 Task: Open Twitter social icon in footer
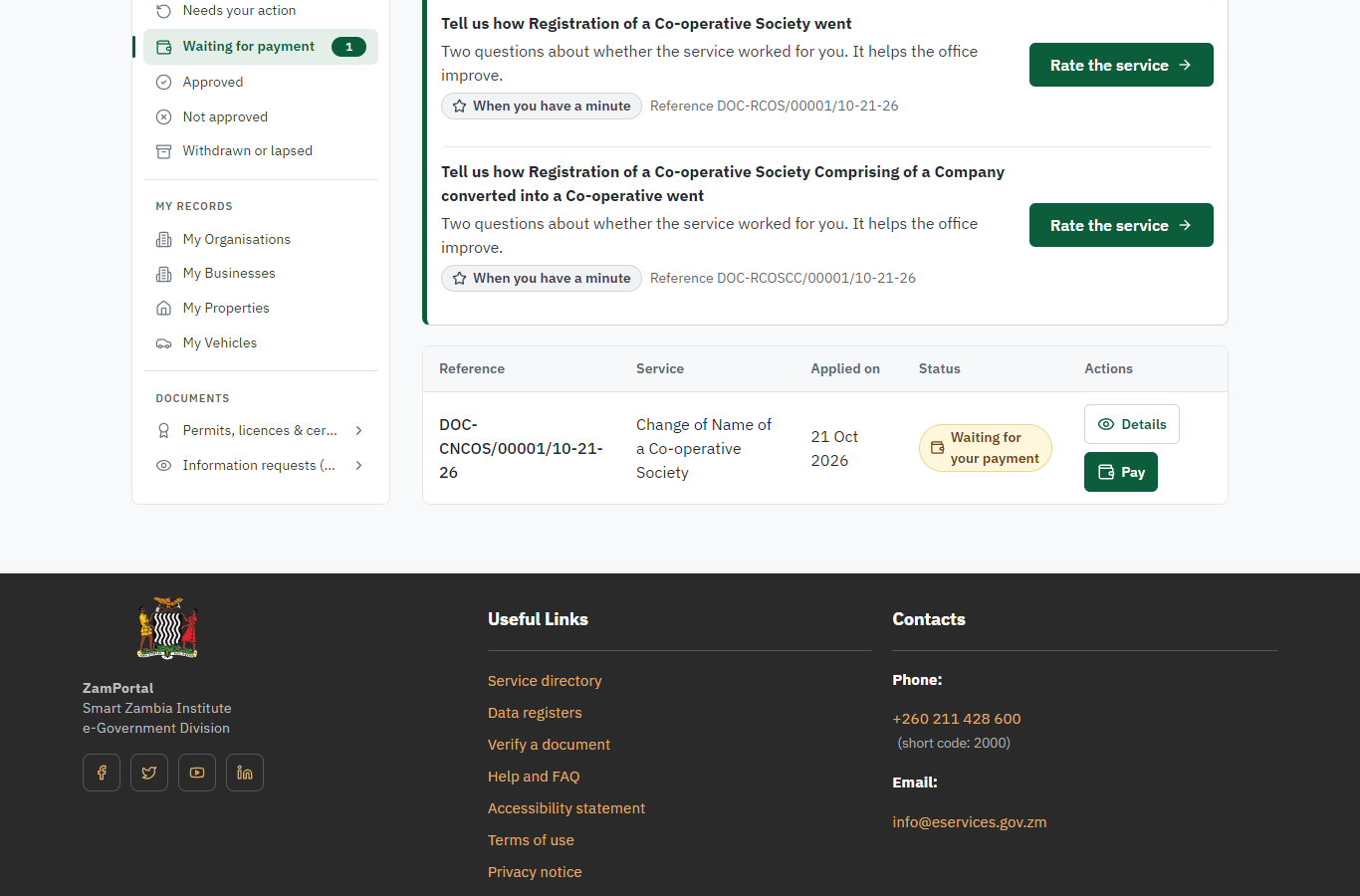(x=149, y=773)
